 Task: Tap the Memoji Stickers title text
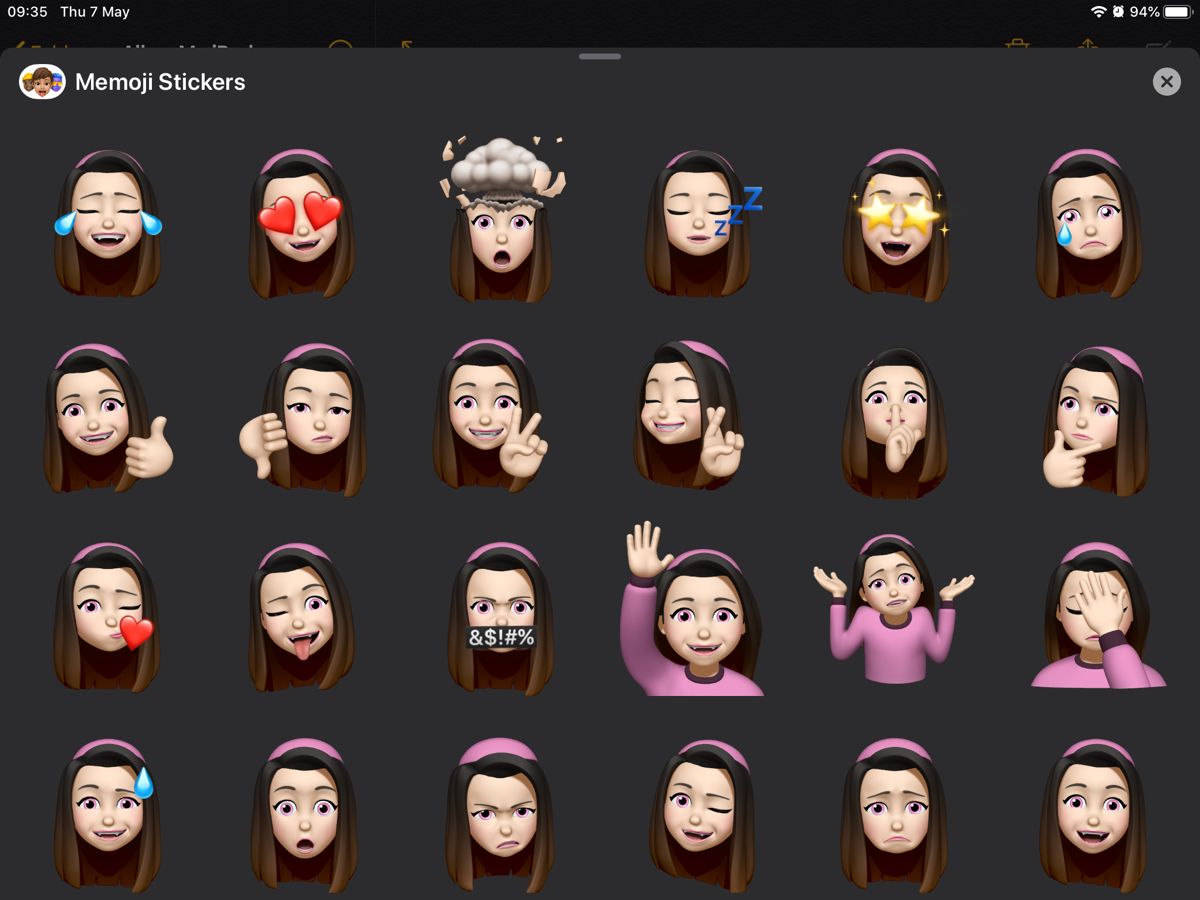[x=160, y=82]
